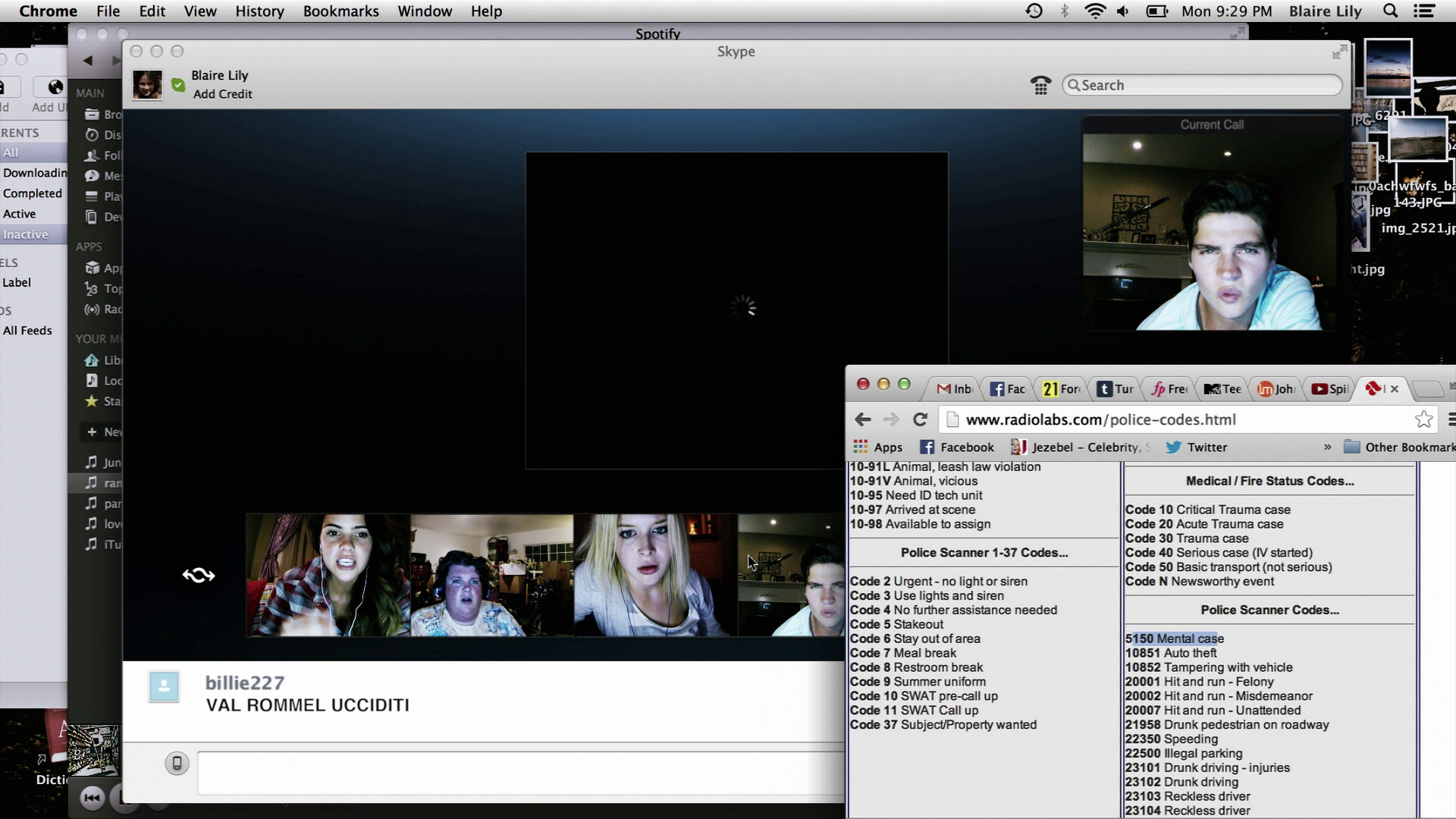1456x819 pixels.
Task: Open Bookmarks menu in menu bar
Action: pyautogui.click(x=340, y=11)
